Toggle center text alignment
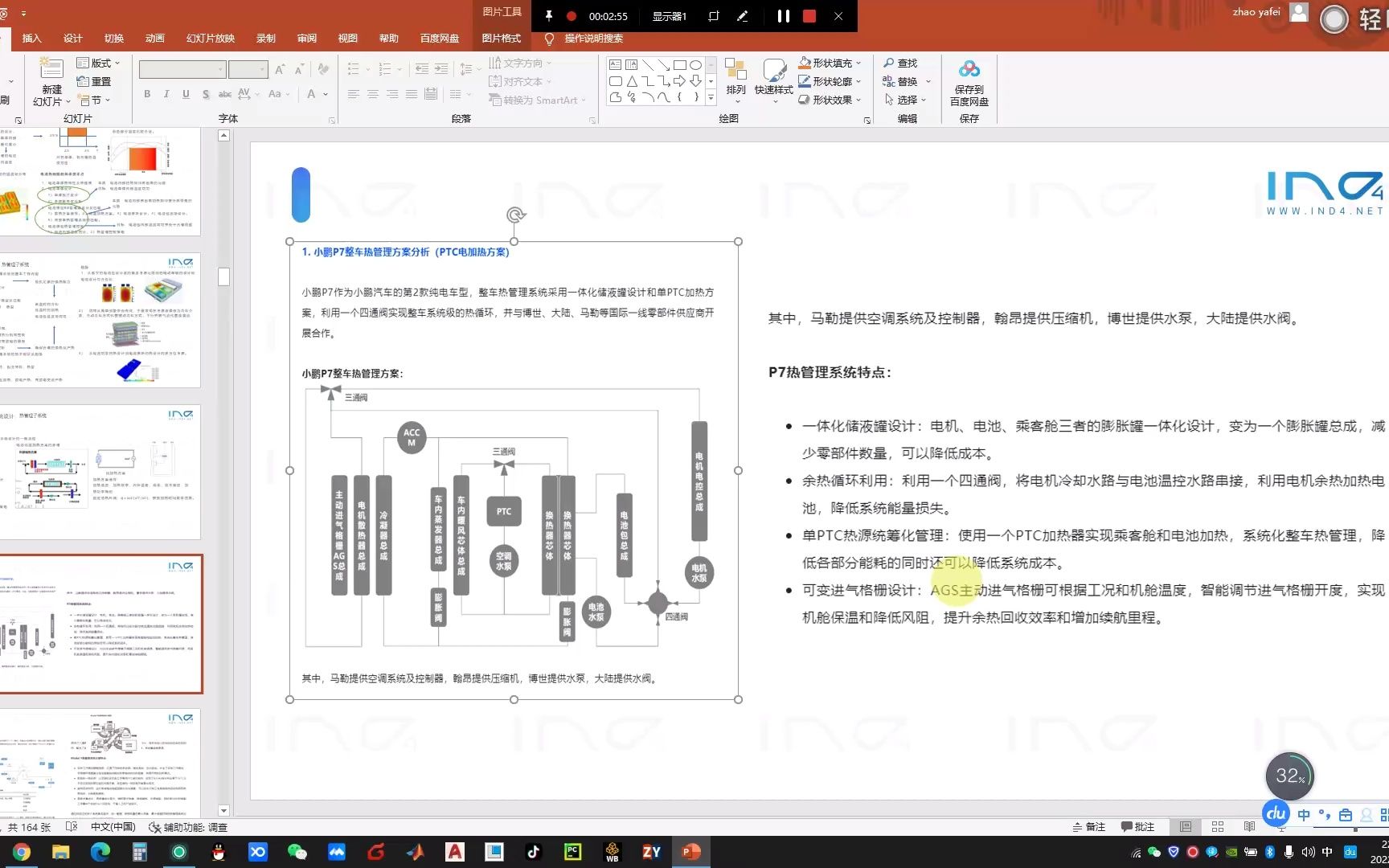Viewport: 1389px width, 868px height. click(373, 94)
